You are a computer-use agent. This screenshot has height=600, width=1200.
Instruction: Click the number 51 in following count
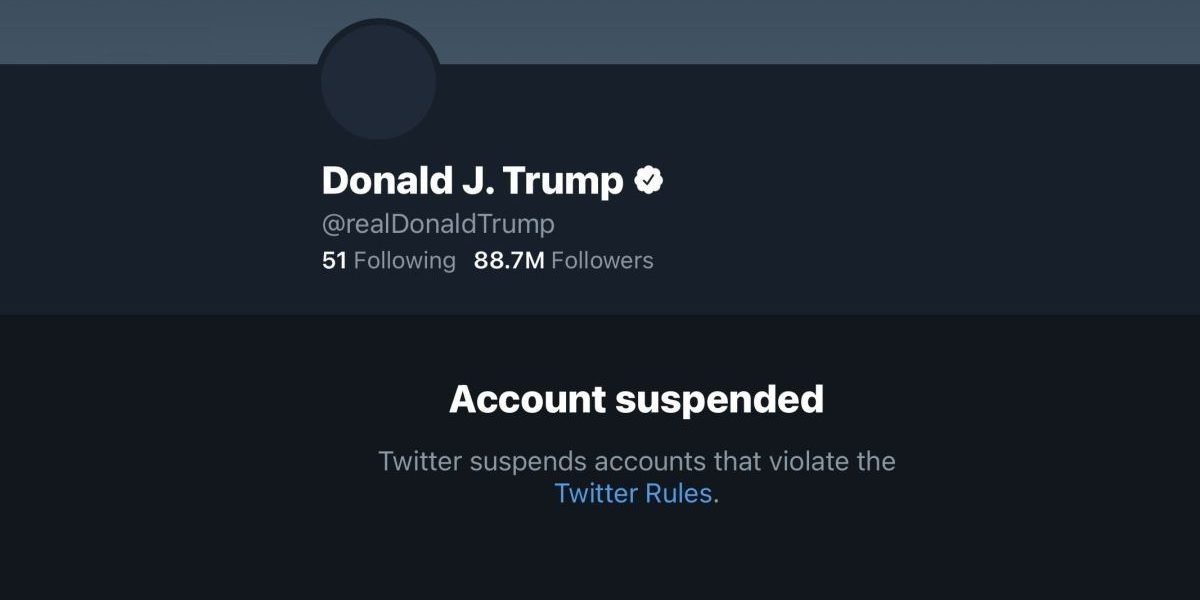[334, 261]
